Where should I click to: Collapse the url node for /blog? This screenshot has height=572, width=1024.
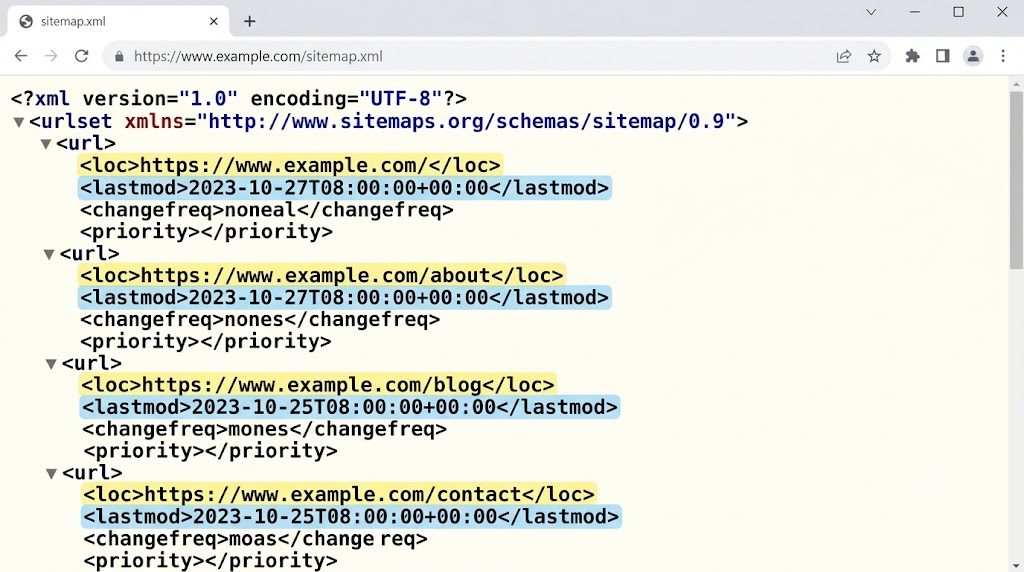(51, 364)
